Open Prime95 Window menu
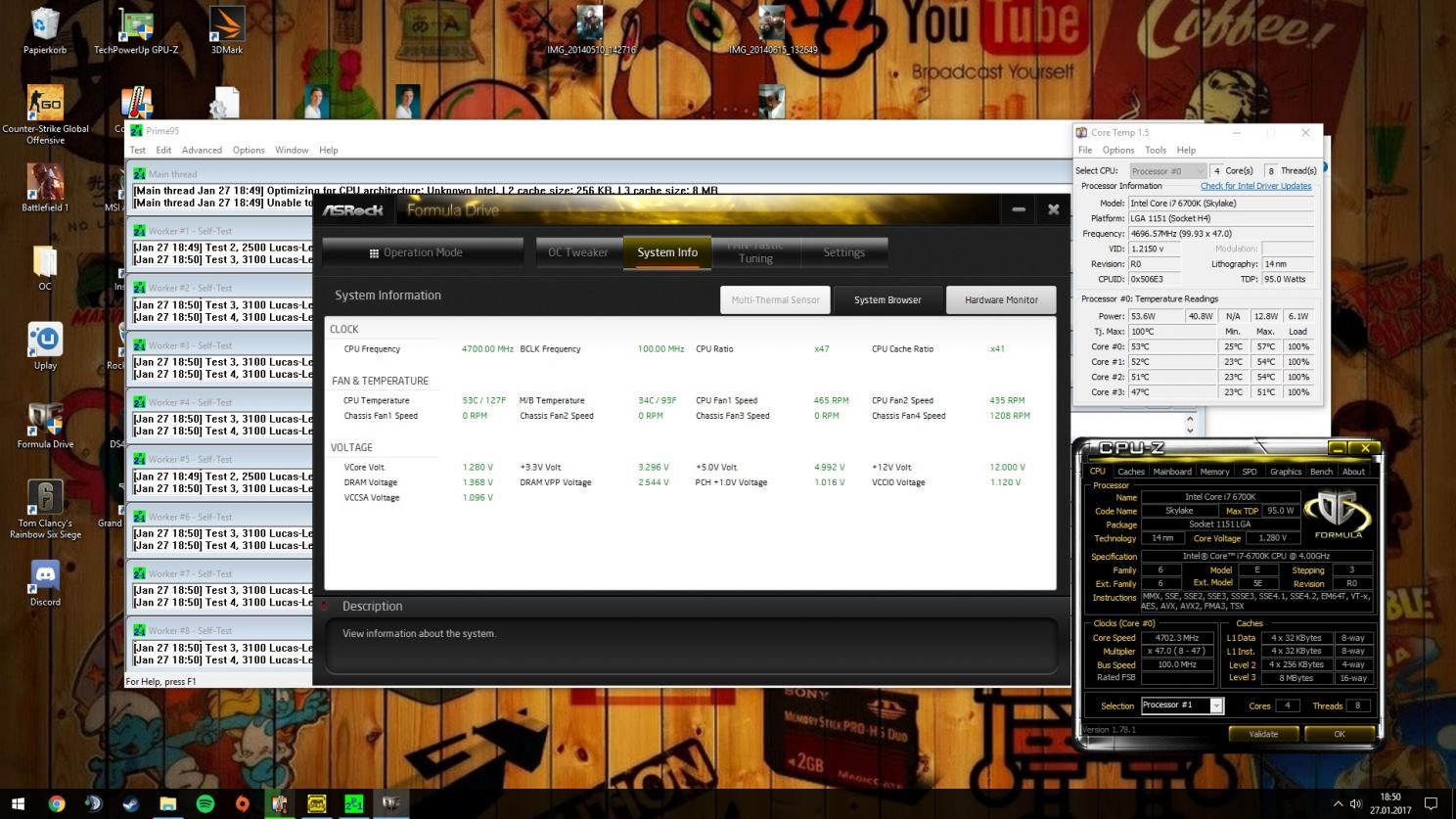Image resolution: width=1456 pixels, height=819 pixels. tap(292, 150)
